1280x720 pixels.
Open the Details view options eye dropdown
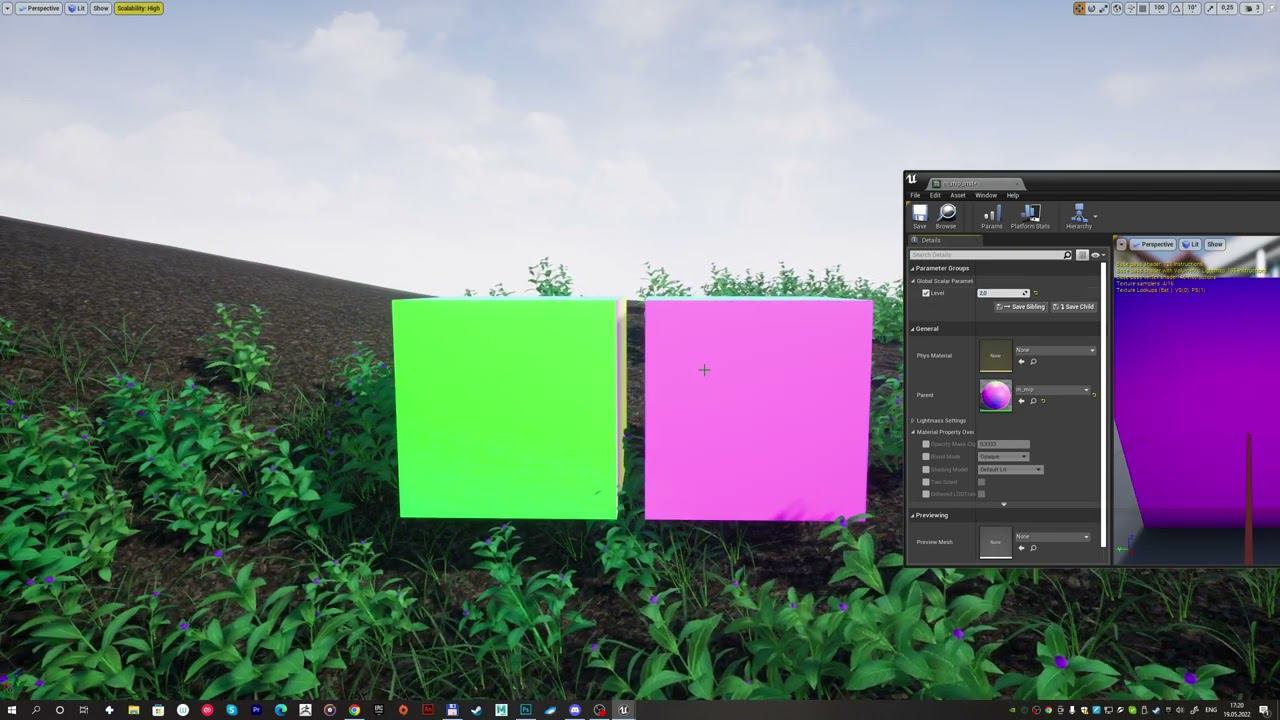[1096, 255]
